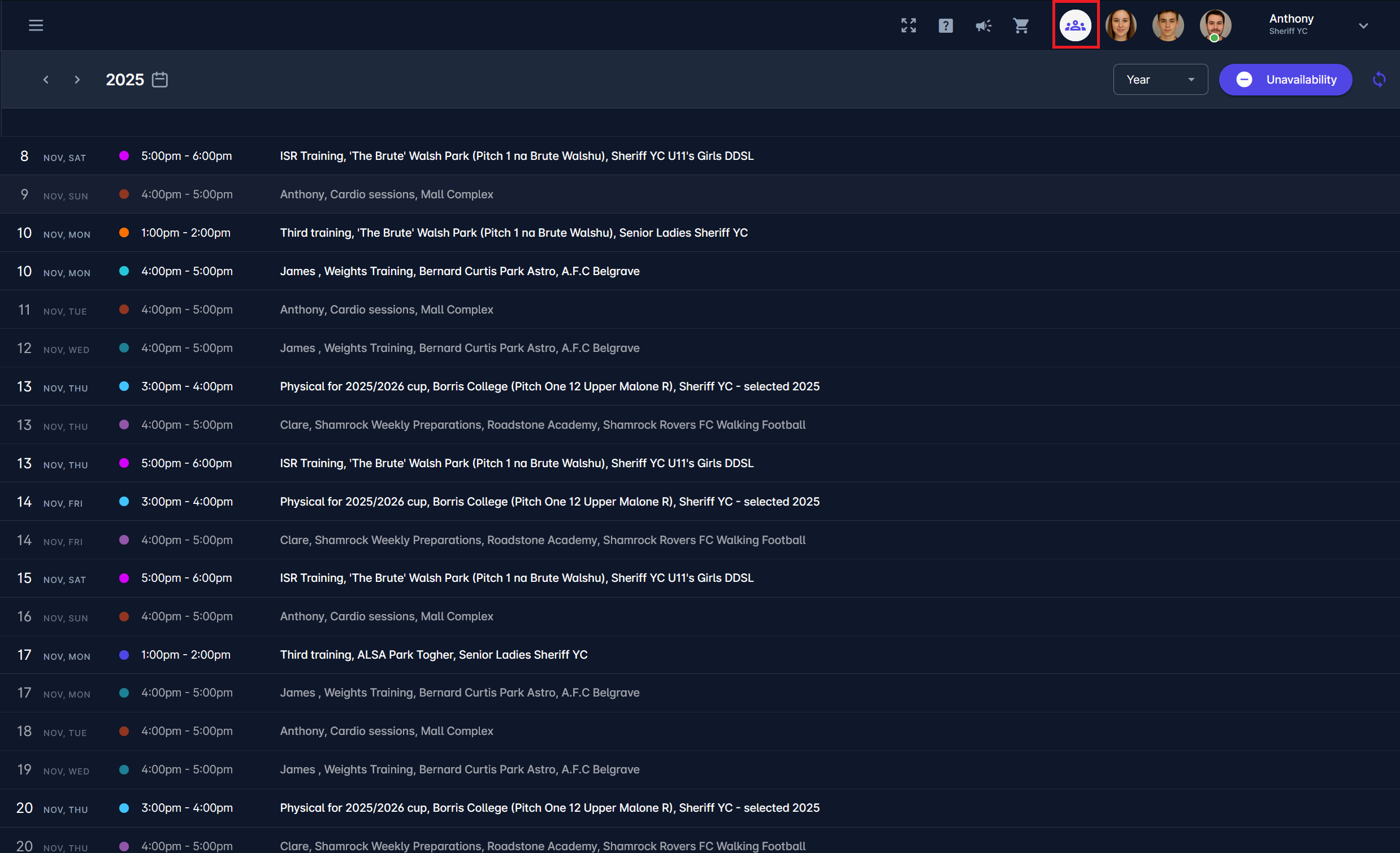Toggle the bearded avatar with green status
Viewport: 1400px width, 853px height.
click(1215, 25)
